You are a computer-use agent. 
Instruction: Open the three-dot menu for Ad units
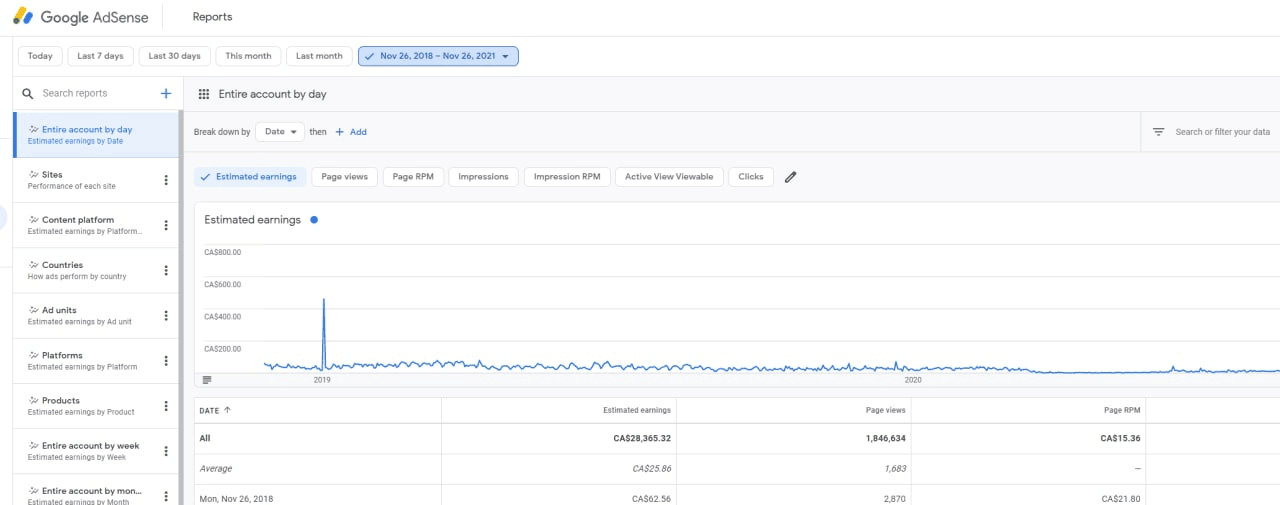coord(166,316)
